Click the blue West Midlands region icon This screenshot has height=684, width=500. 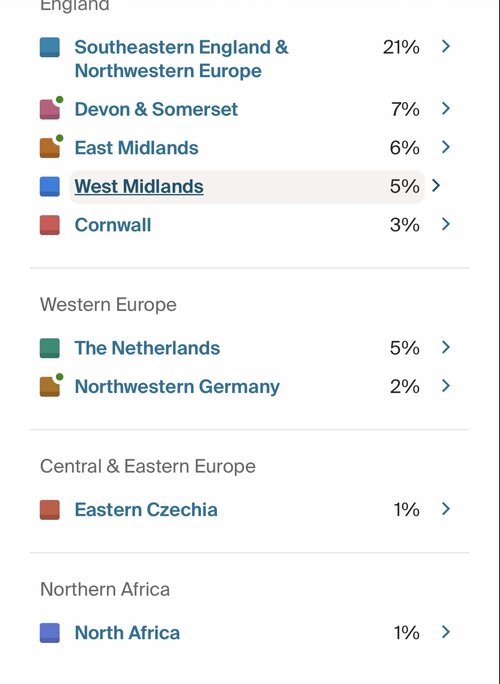pyautogui.click(x=50, y=186)
